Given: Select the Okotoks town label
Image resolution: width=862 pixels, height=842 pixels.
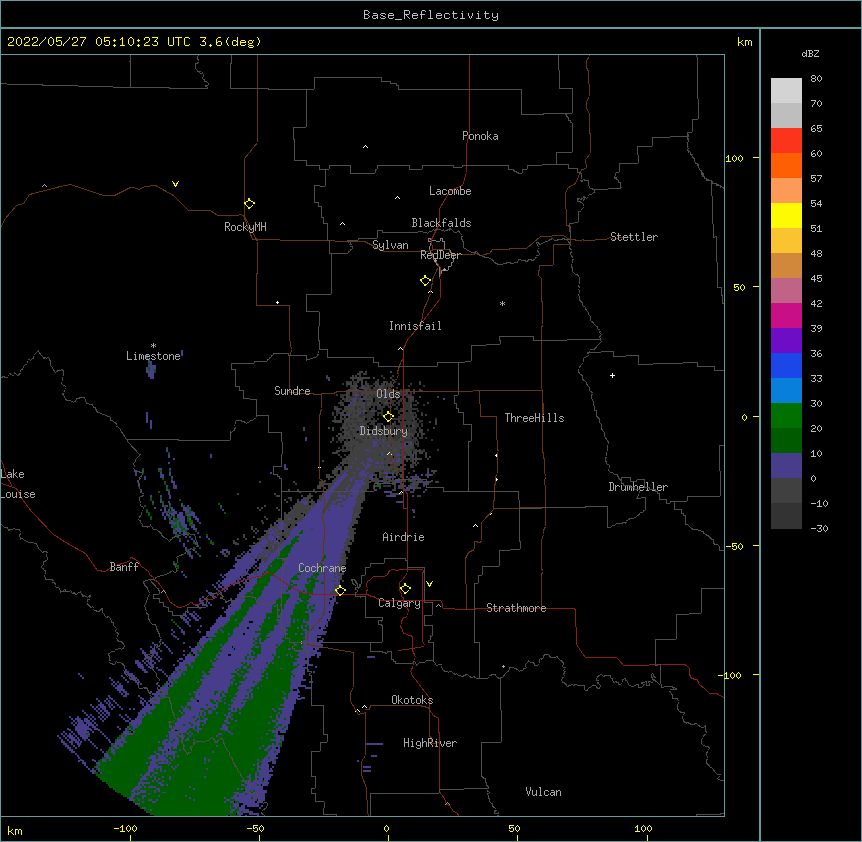Looking at the screenshot, I should (x=412, y=700).
